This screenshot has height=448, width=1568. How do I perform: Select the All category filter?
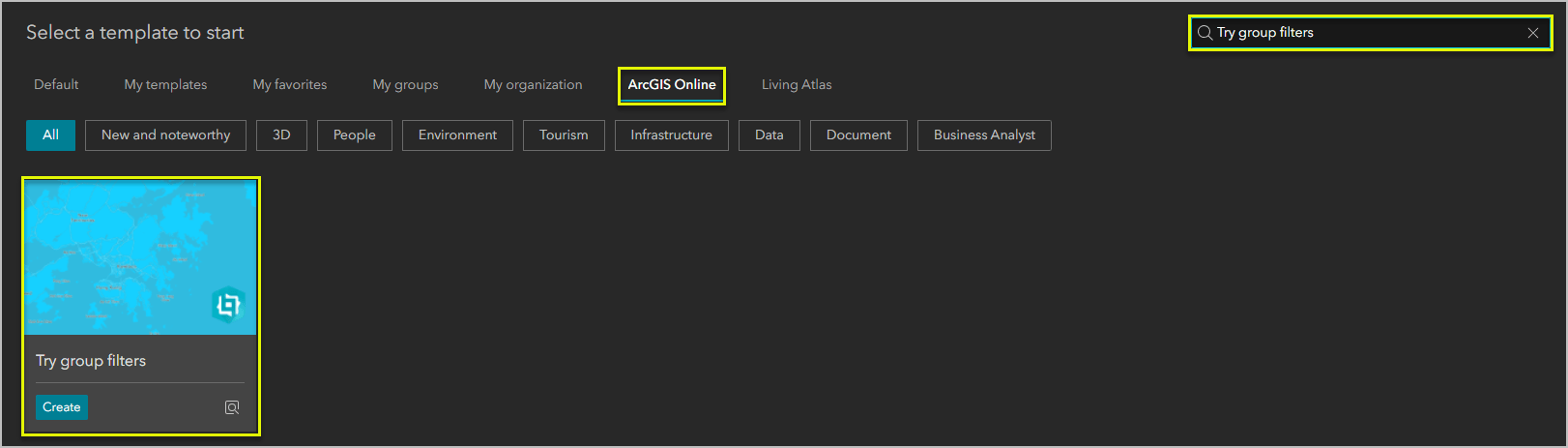pos(50,135)
